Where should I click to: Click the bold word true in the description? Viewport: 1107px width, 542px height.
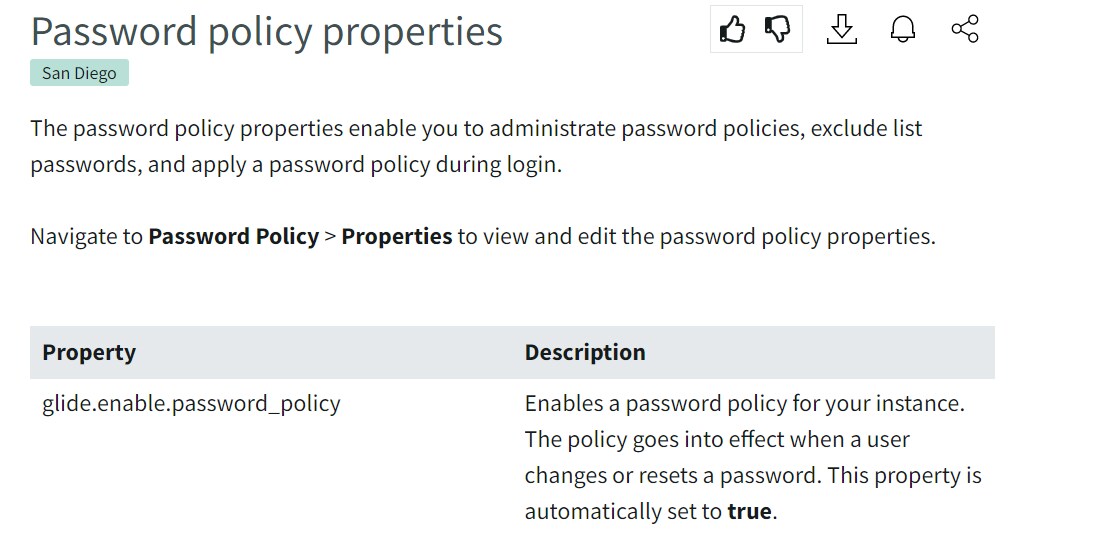point(749,512)
